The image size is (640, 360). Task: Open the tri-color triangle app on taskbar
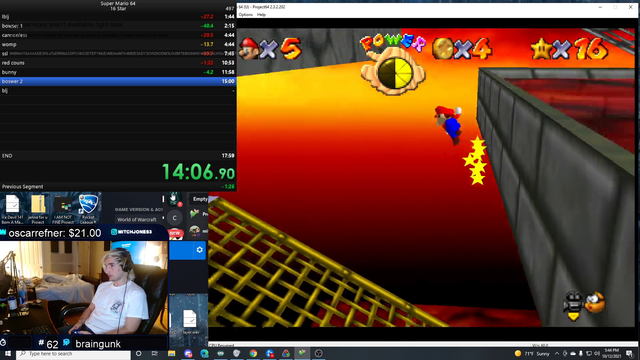[x=286, y=353]
